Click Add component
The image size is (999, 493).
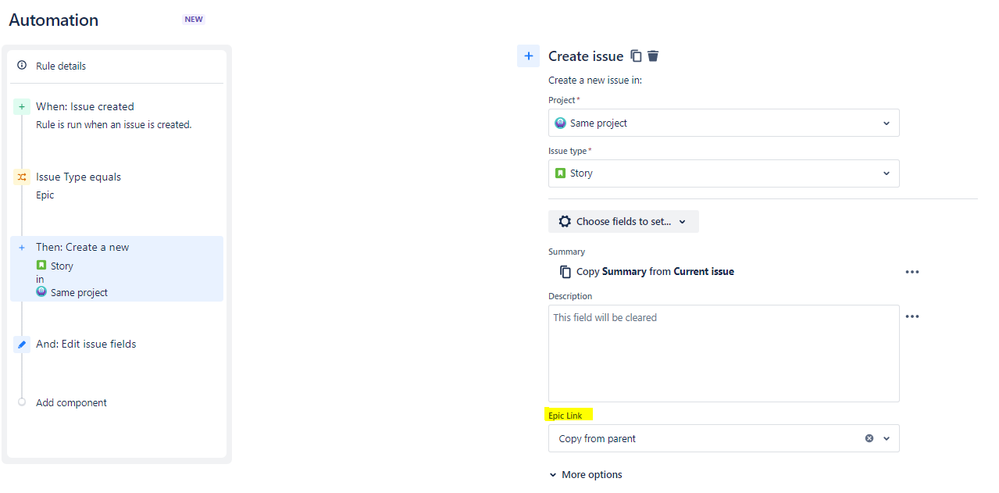coord(71,403)
